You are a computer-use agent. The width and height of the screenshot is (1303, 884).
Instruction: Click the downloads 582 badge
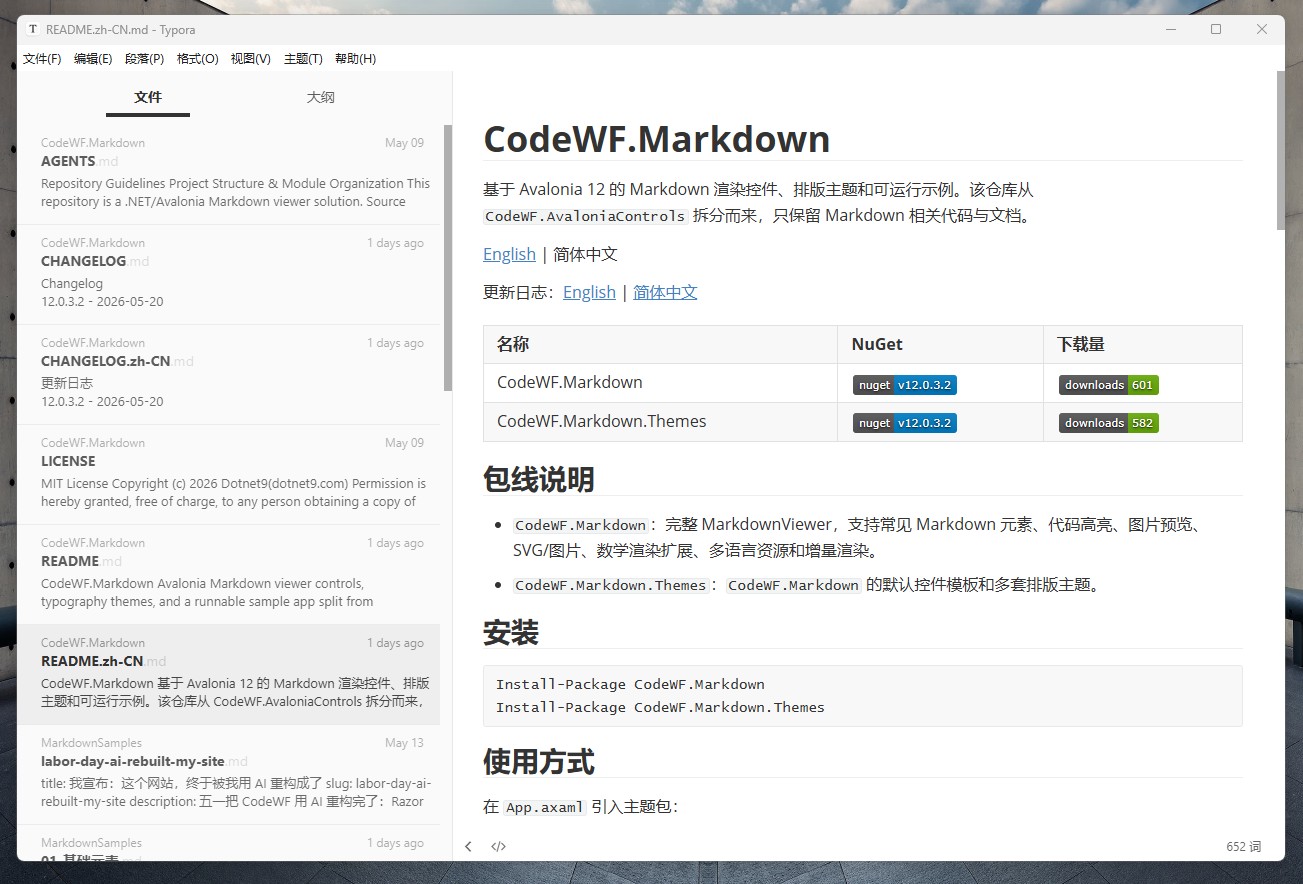1109,423
